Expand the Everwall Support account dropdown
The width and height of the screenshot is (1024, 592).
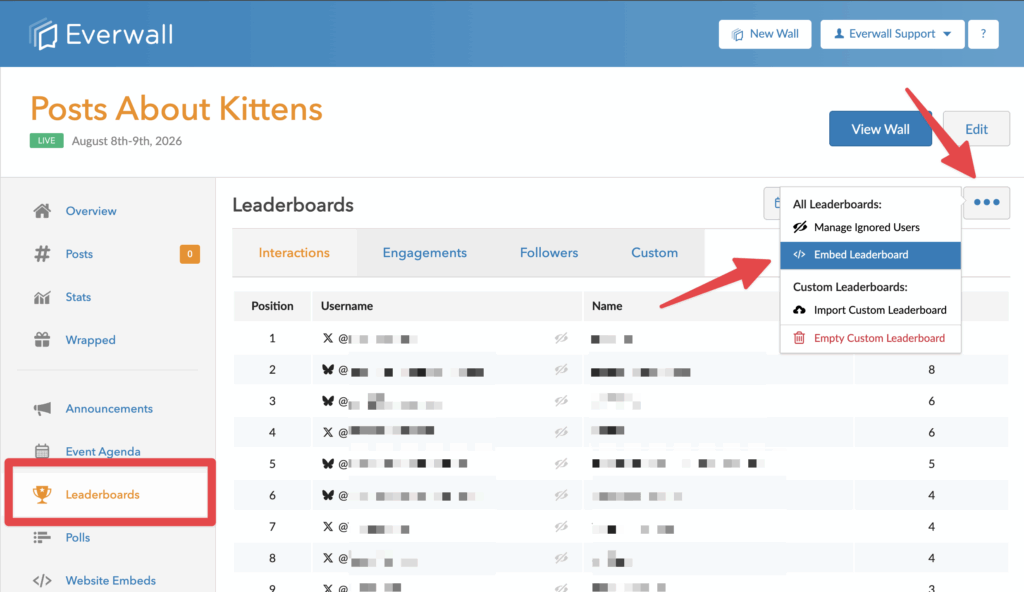click(x=892, y=34)
